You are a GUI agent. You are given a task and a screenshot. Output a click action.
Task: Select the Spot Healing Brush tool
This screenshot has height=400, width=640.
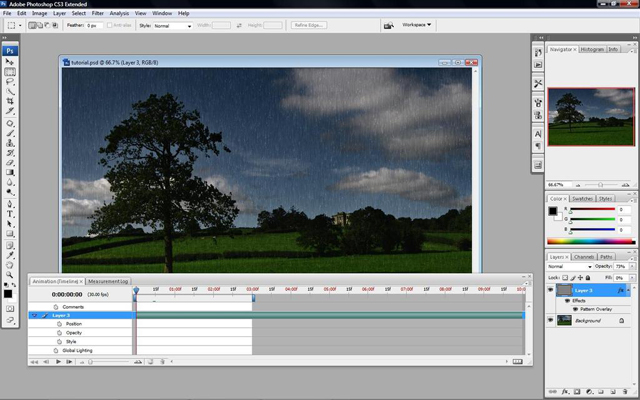(10, 124)
